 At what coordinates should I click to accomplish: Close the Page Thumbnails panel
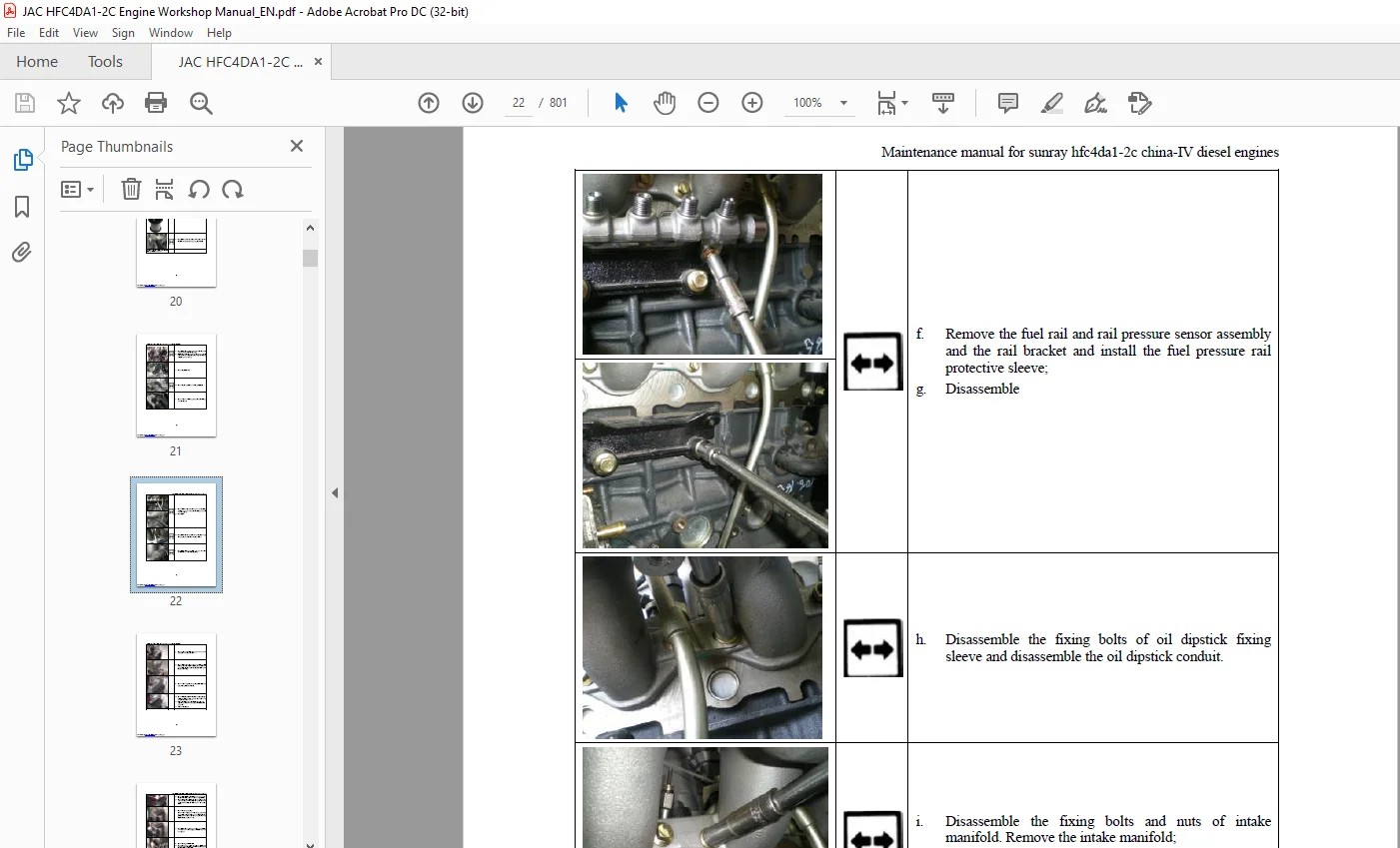[297, 146]
